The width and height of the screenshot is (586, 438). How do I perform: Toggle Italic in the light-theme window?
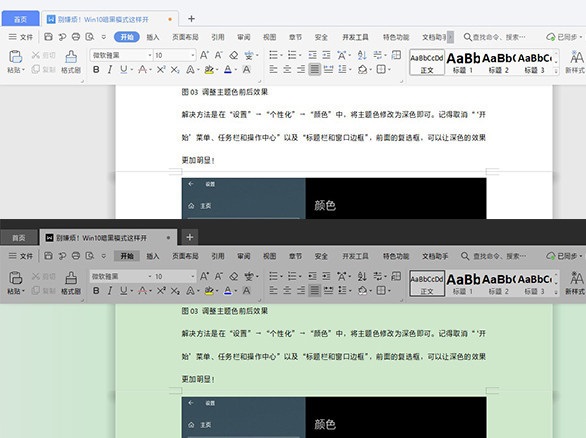coord(110,70)
